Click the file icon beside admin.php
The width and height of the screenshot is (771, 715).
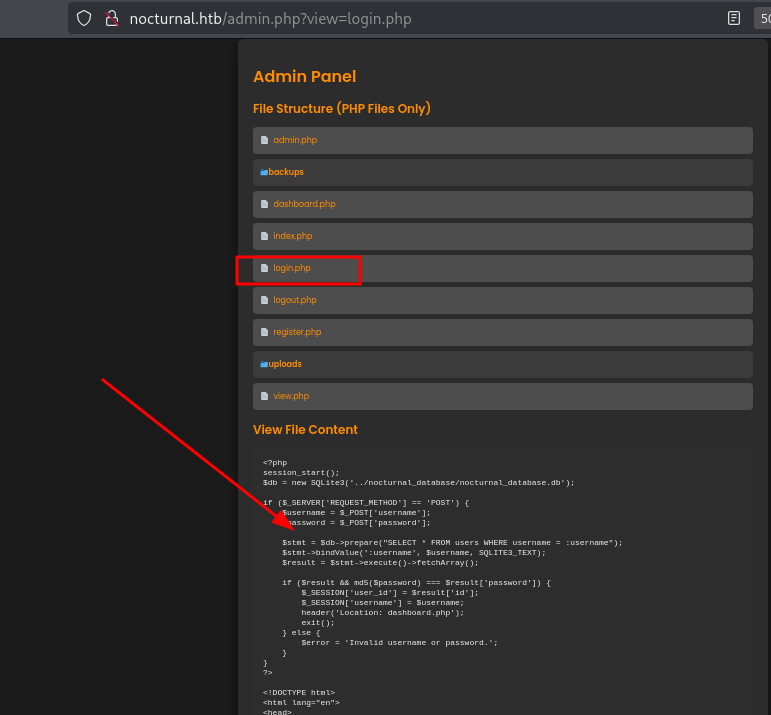[264, 140]
